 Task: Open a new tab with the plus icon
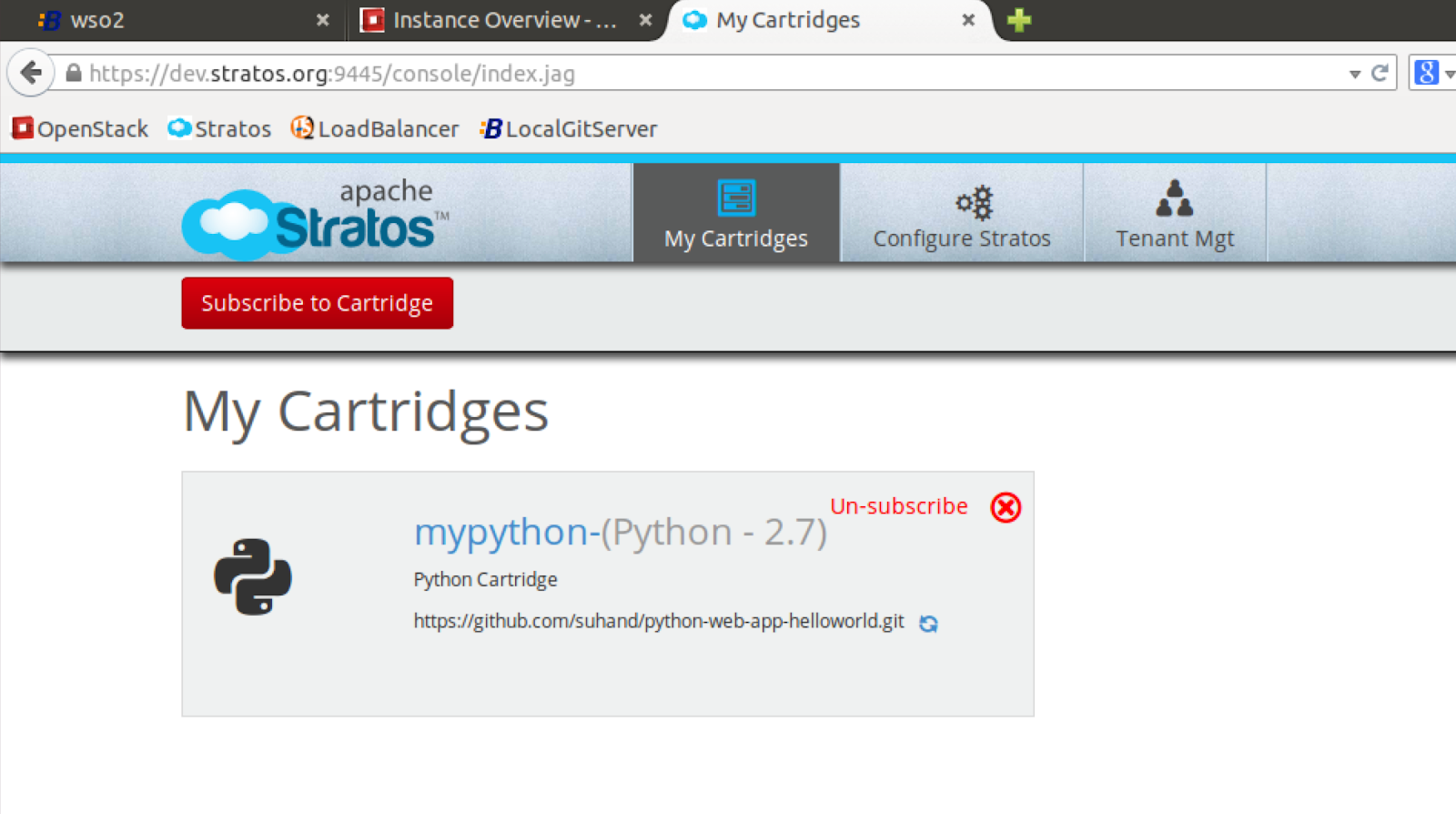(x=1019, y=20)
